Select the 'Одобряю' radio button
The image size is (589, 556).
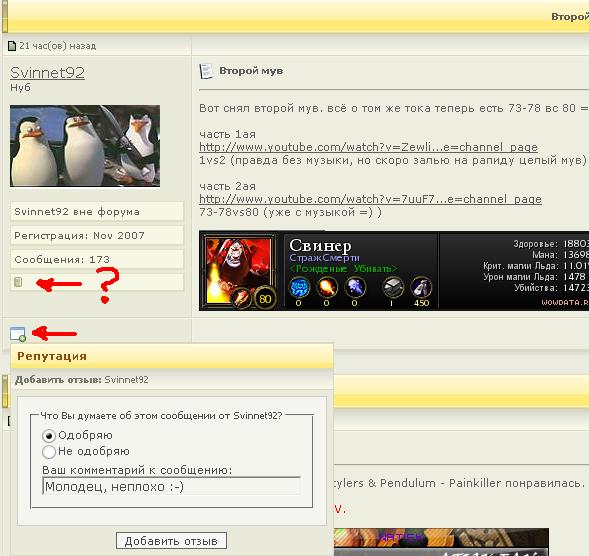click(49, 436)
